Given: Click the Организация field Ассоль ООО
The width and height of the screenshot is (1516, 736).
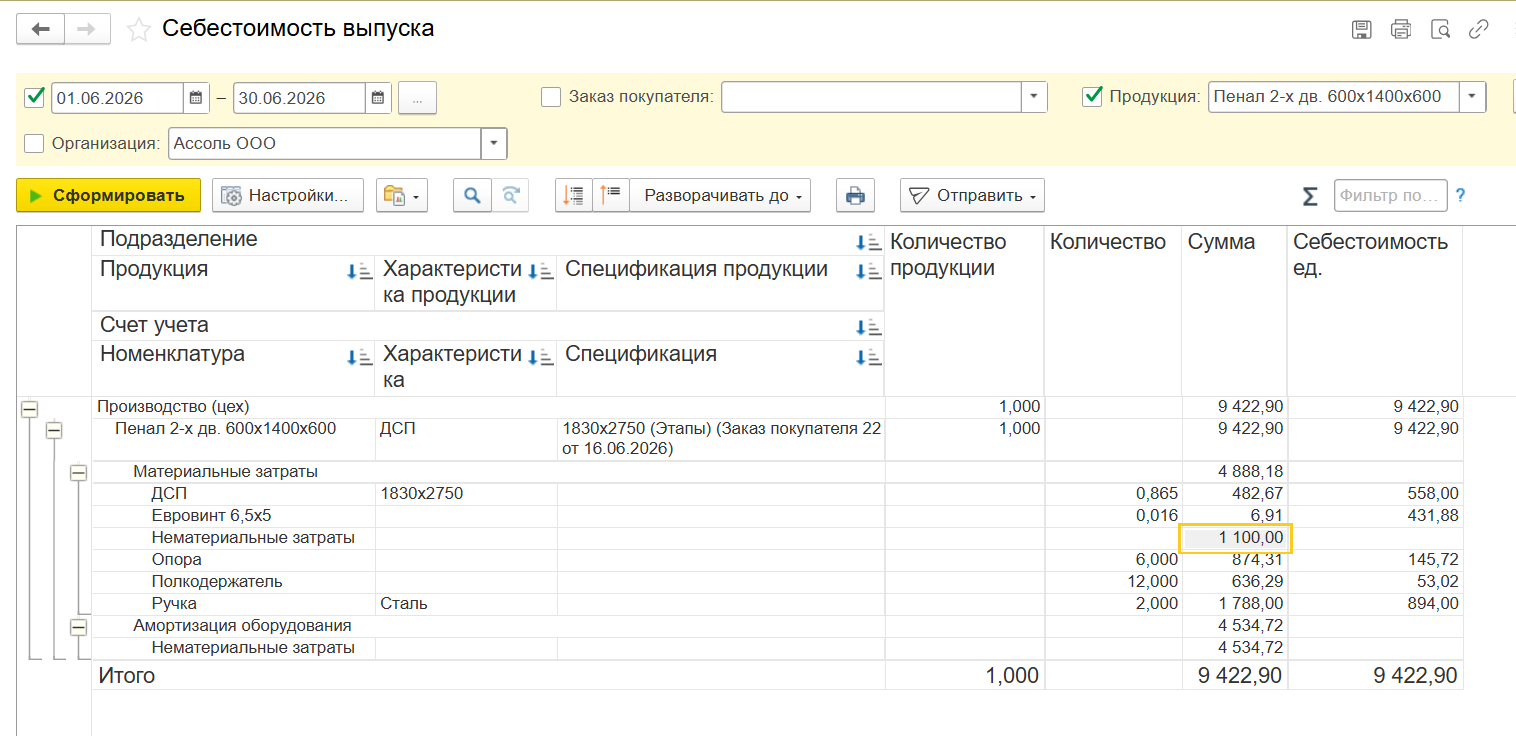Looking at the screenshot, I should (x=325, y=143).
